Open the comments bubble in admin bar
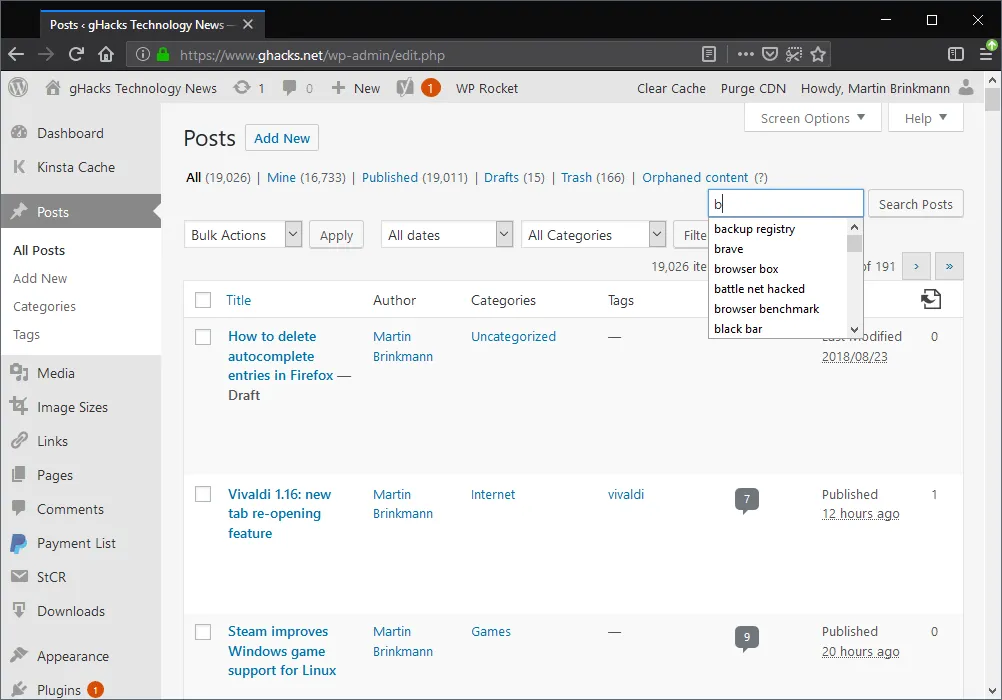The height and width of the screenshot is (700, 1002). pyautogui.click(x=298, y=88)
